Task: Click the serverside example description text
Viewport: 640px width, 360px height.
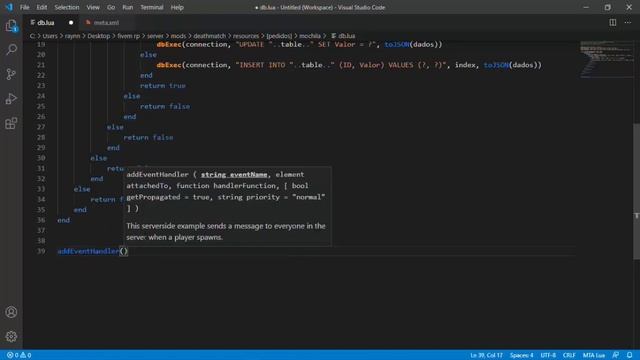Action: pos(226,231)
